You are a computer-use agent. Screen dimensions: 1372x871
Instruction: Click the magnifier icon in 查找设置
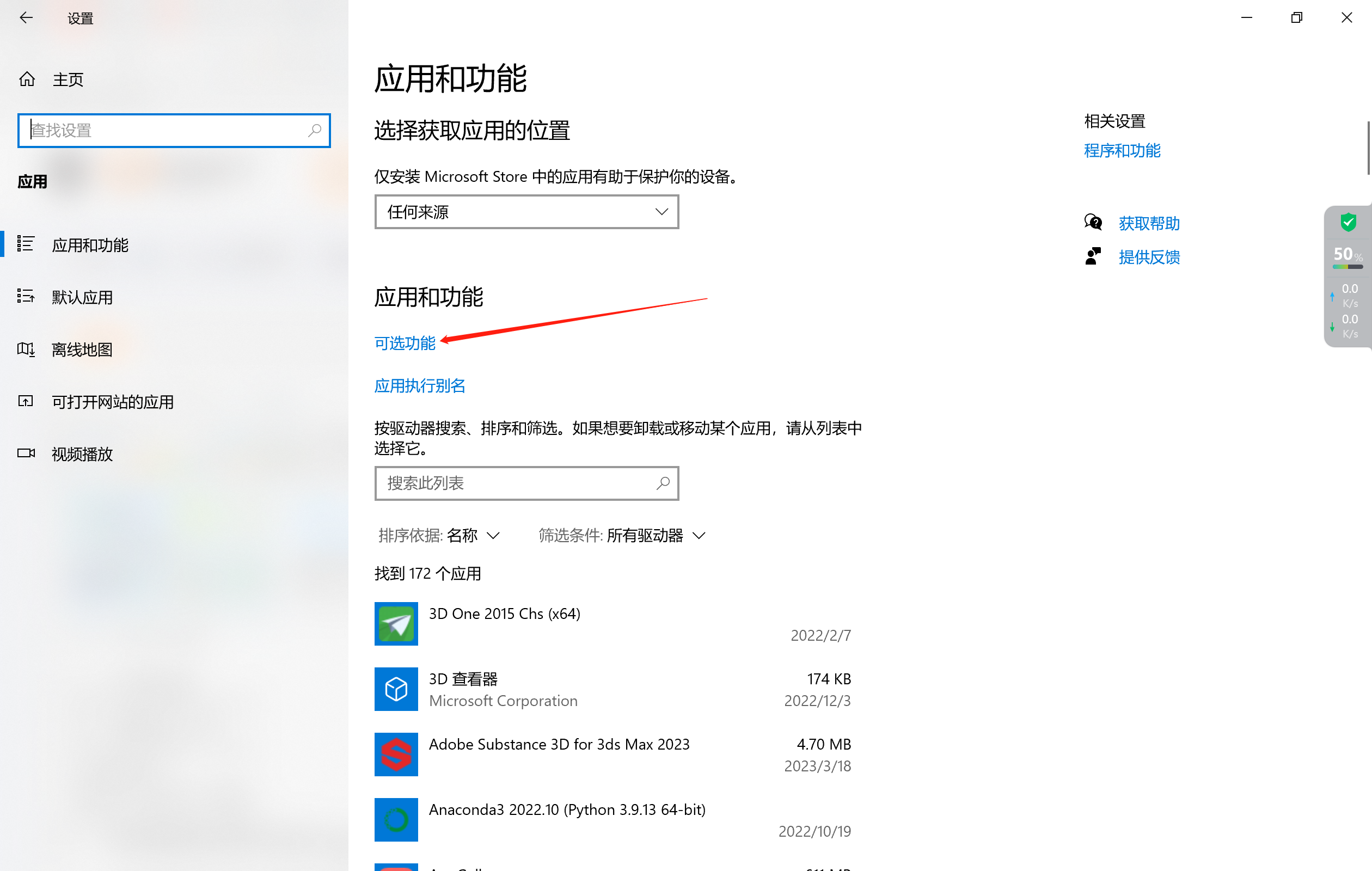click(315, 131)
